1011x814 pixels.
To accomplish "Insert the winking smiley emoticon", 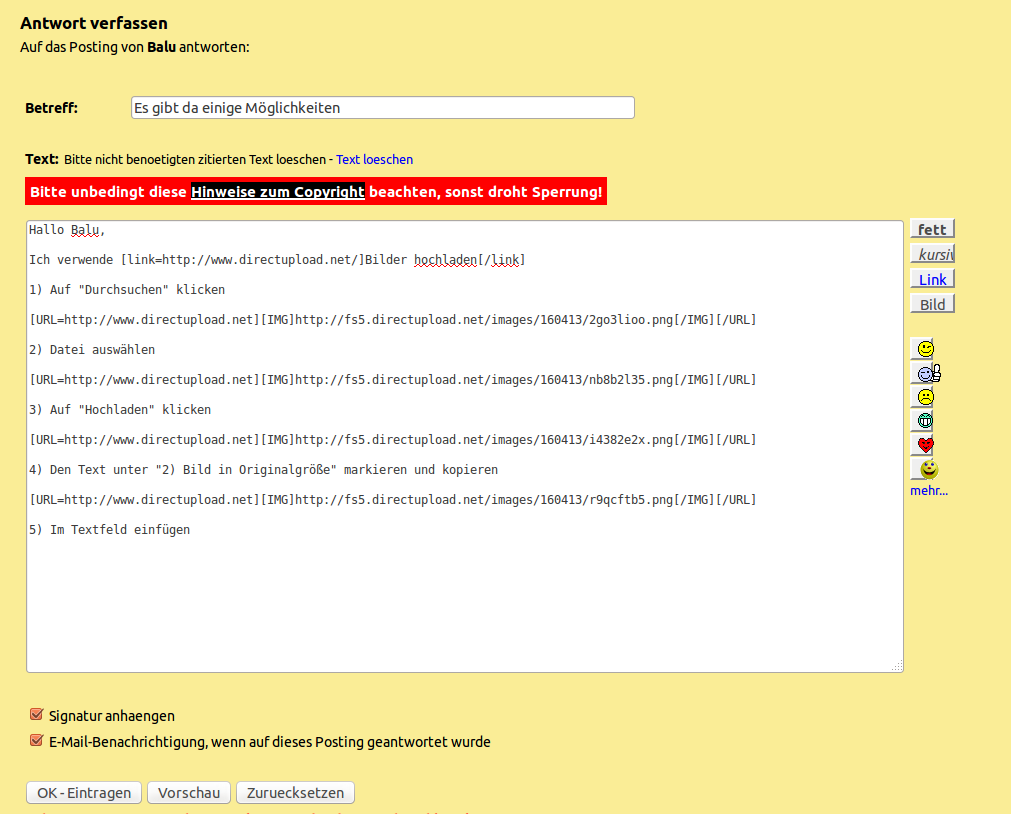I will (925, 349).
